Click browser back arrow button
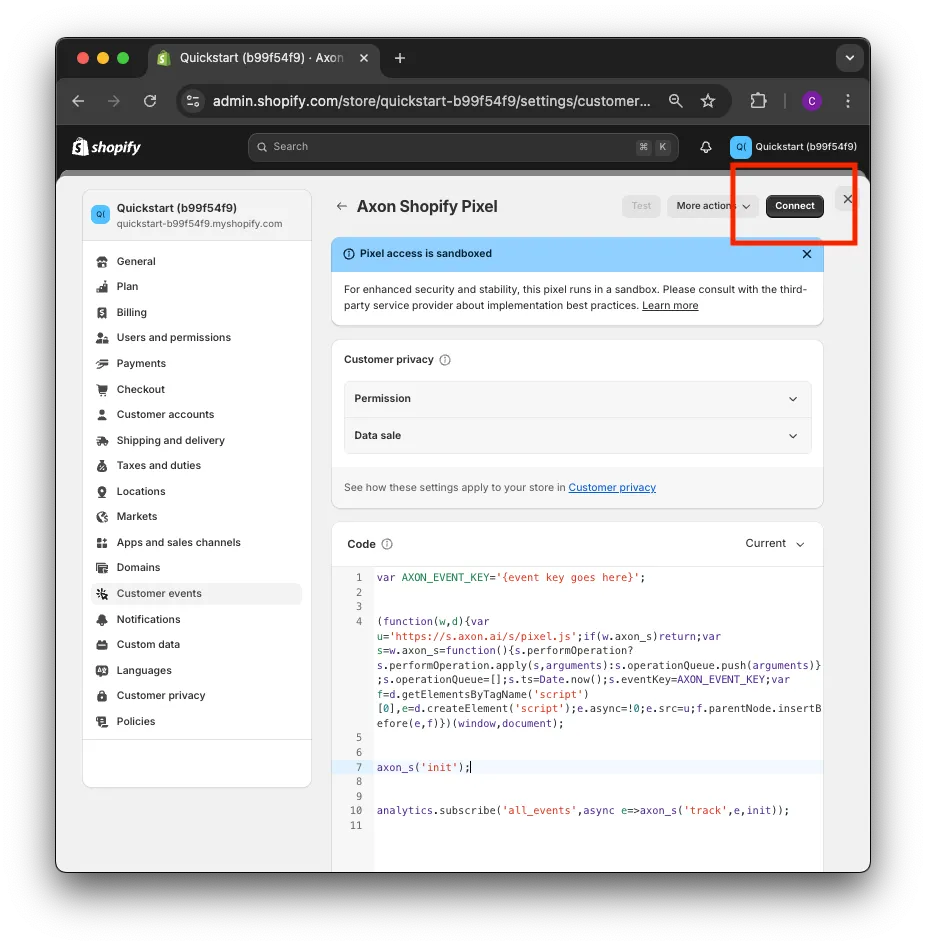The width and height of the screenshot is (926, 946). (78, 101)
